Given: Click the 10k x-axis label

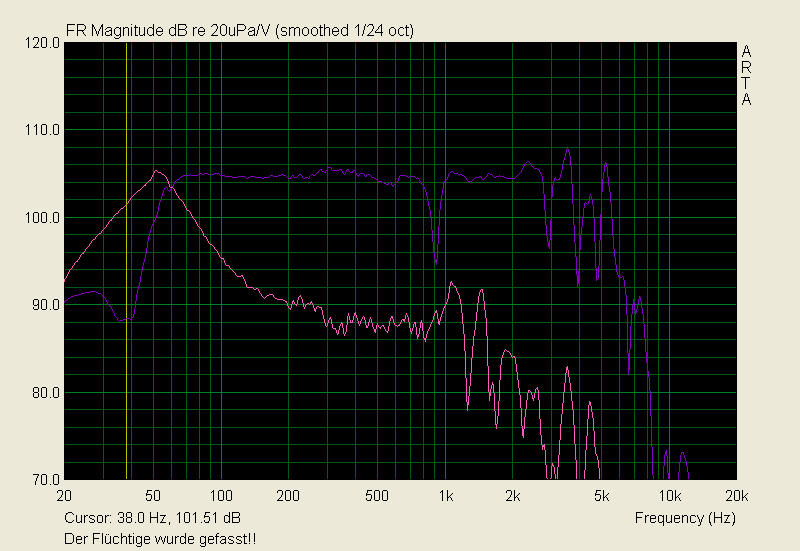Looking at the screenshot, I should 670,496.
